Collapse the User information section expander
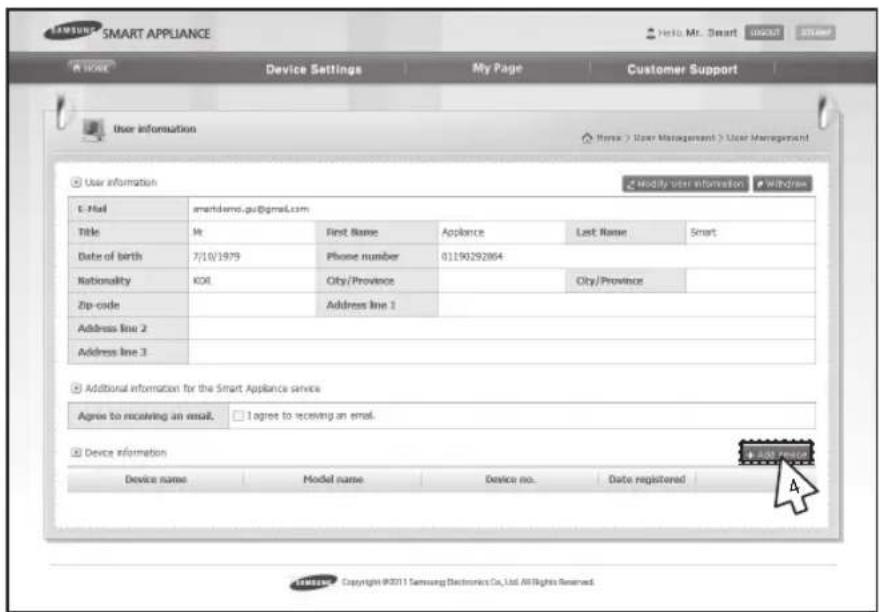The height and width of the screenshot is (612, 879). (x=74, y=182)
